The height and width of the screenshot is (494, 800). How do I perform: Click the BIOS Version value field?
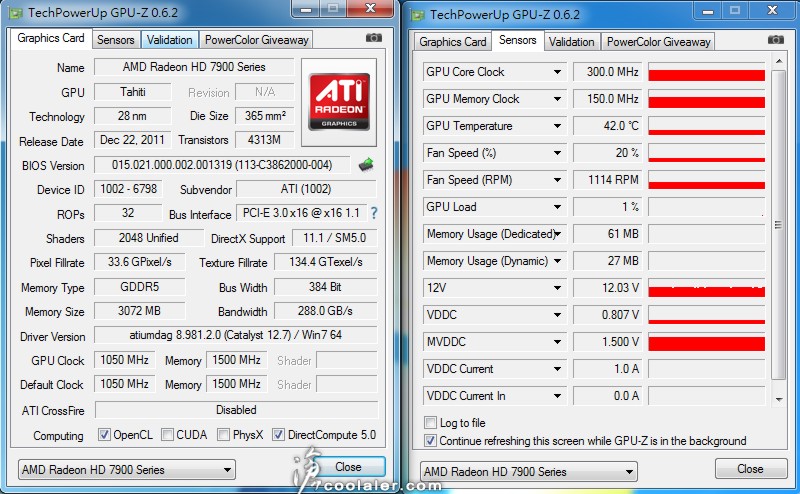[x=222, y=165]
